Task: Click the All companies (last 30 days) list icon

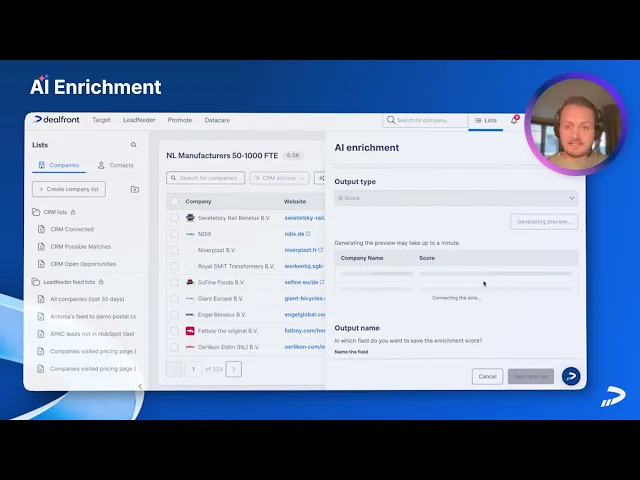Action: tap(41, 299)
